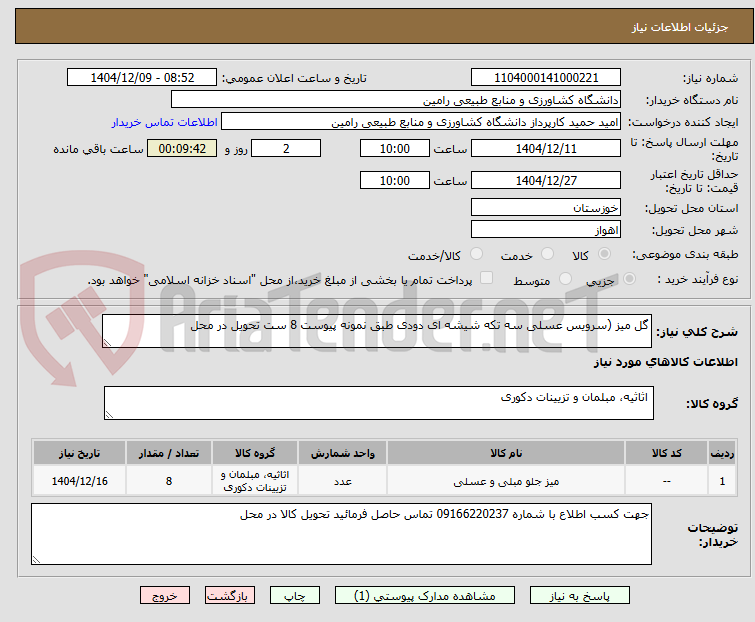Image resolution: width=755 pixels, height=622 pixels.
Task: Click the اطلاعات کالاهای مورد نیاز heading
Action: tap(665, 362)
